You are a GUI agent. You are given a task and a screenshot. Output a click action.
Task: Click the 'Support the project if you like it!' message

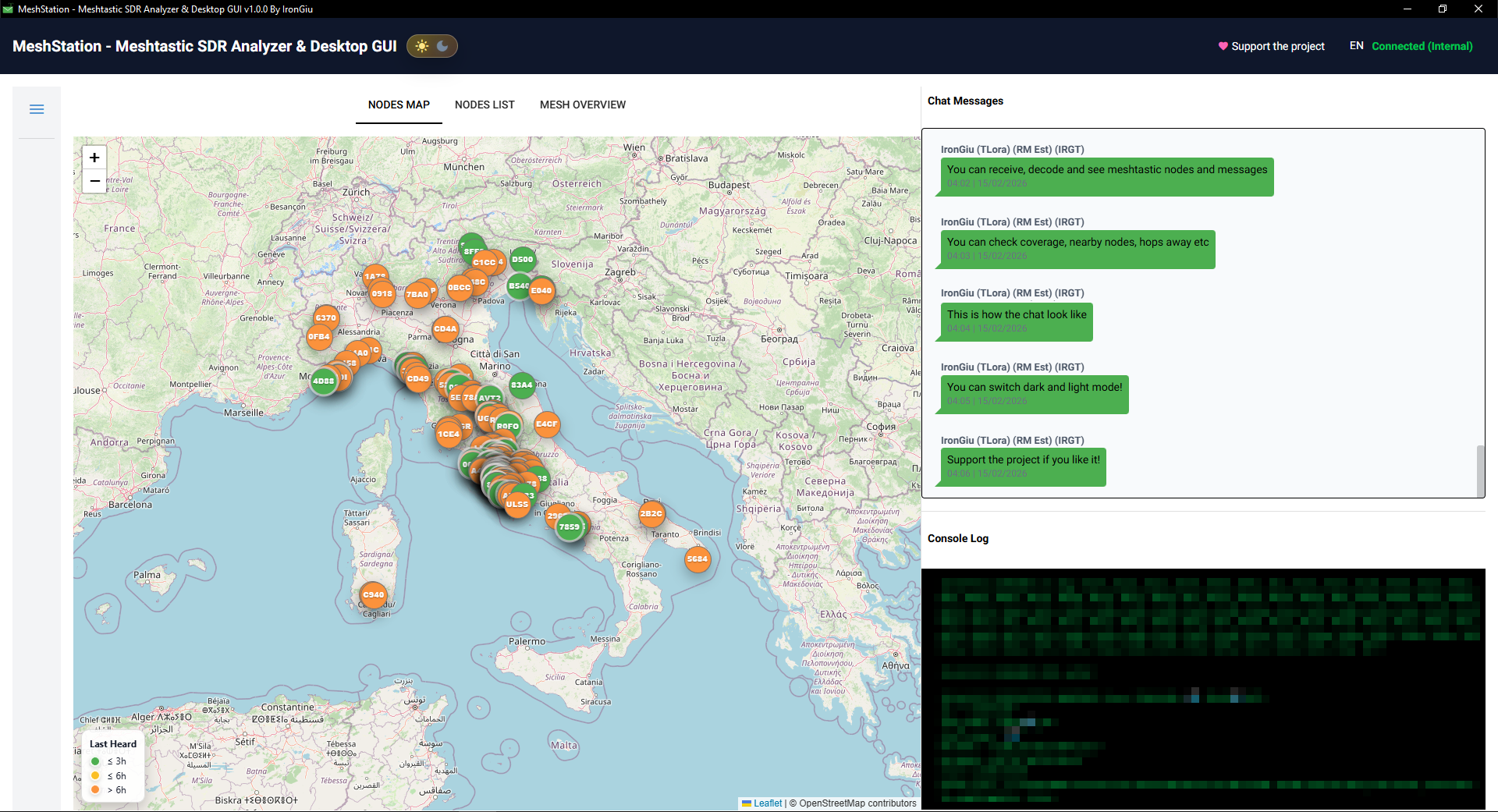[1023, 460]
